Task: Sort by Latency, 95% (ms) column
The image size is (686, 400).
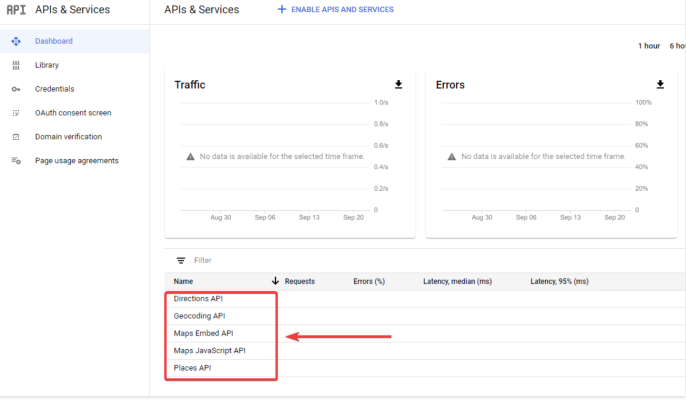Action: coord(560,281)
